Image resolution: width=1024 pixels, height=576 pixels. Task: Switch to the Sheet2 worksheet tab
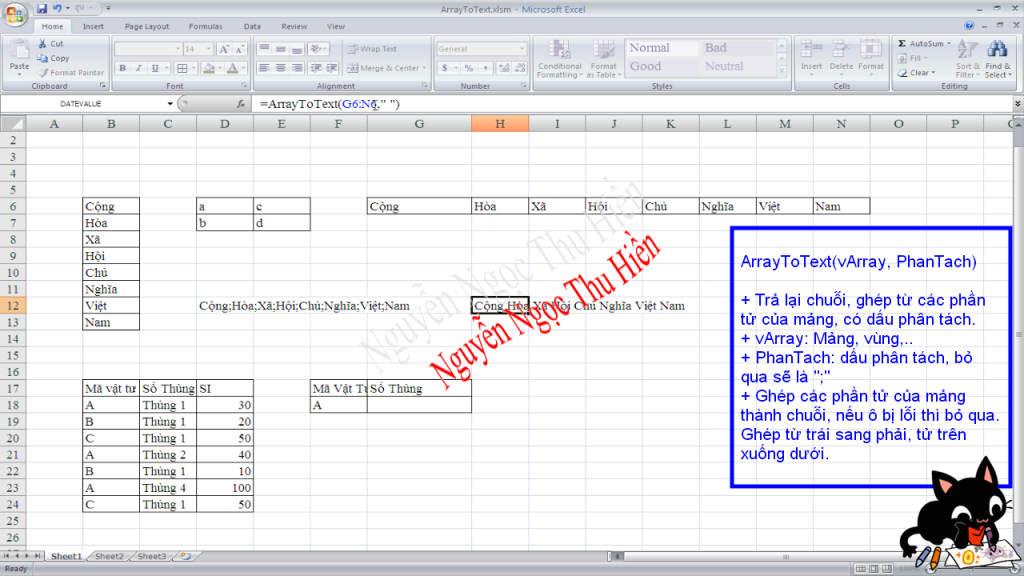(x=109, y=556)
